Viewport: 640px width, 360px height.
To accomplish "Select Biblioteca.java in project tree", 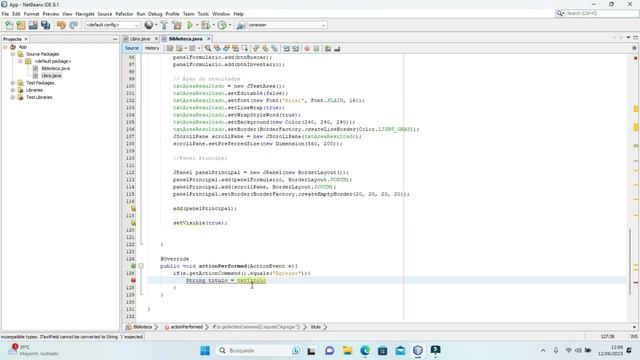I will [x=56, y=69].
